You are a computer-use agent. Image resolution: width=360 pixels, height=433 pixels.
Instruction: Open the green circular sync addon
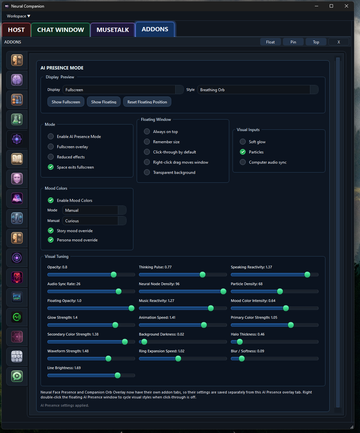pos(17,317)
